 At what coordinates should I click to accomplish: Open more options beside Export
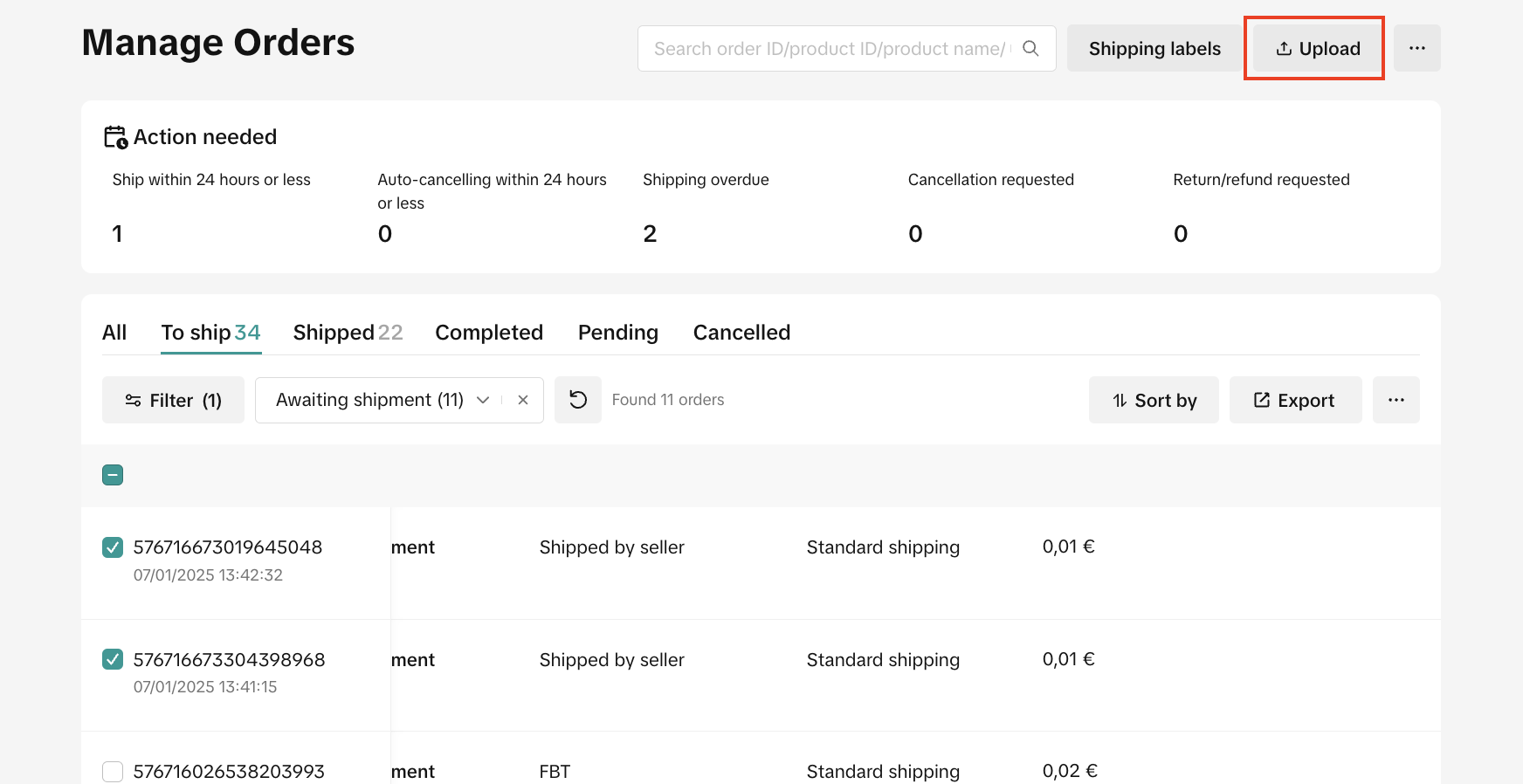pyautogui.click(x=1396, y=400)
